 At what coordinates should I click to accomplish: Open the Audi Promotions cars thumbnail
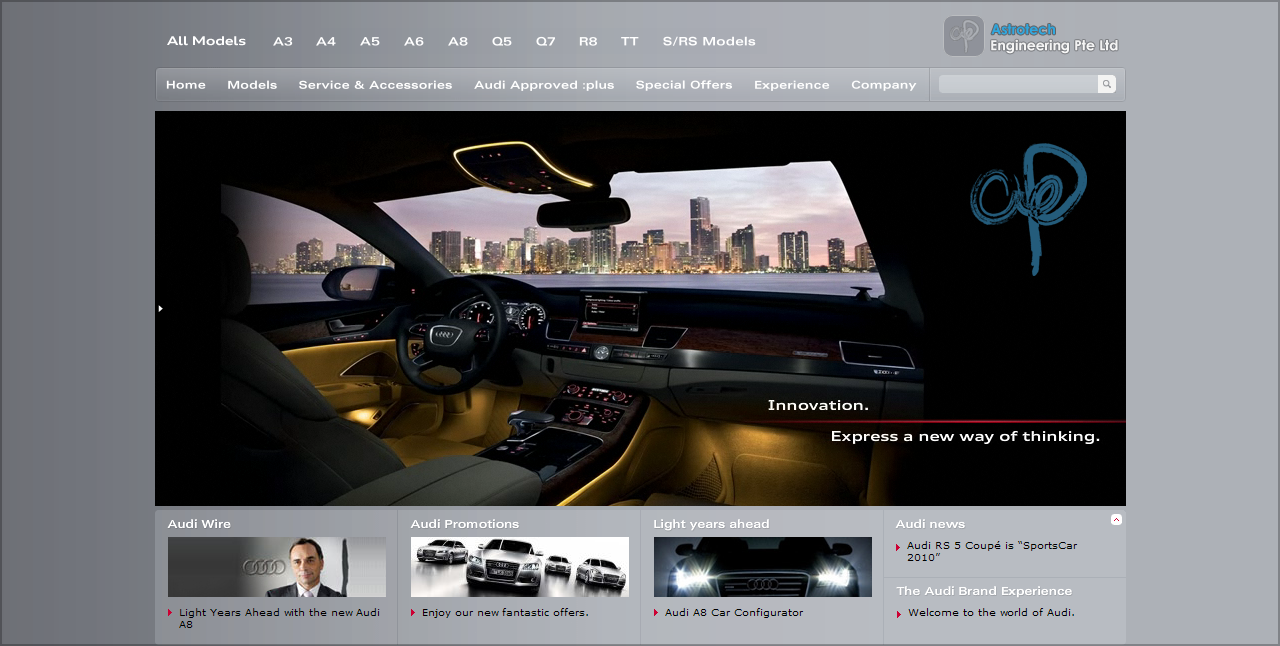(x=520, y=567)
